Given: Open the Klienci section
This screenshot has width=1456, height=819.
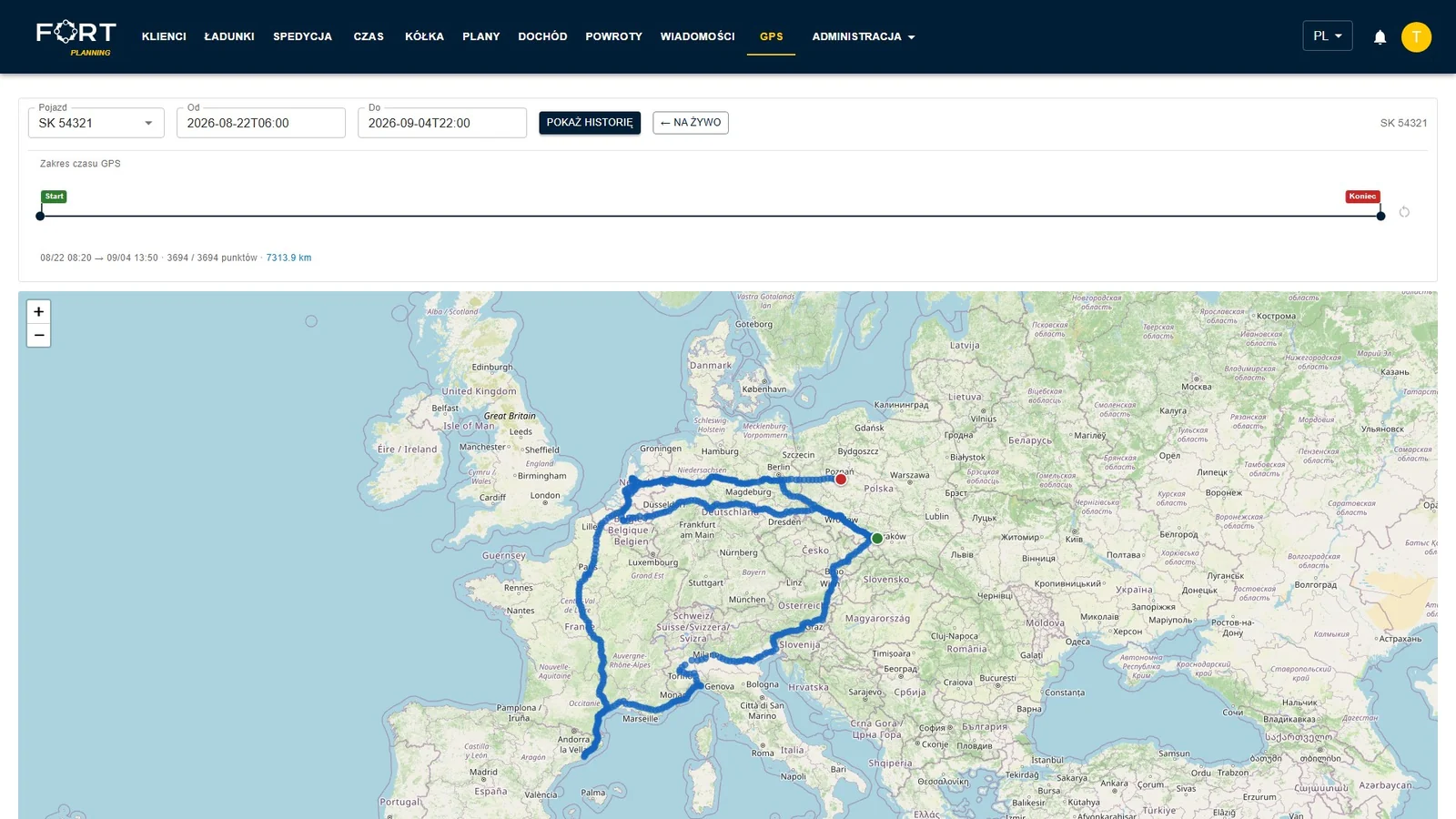Looking at the screenshot, I should click(164, 36).
